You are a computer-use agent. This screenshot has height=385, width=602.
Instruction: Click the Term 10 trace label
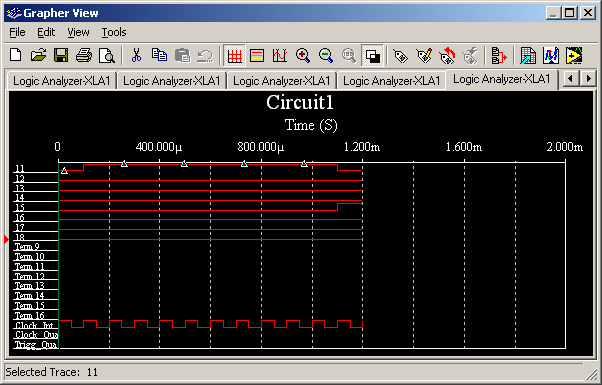click(30, 256)
